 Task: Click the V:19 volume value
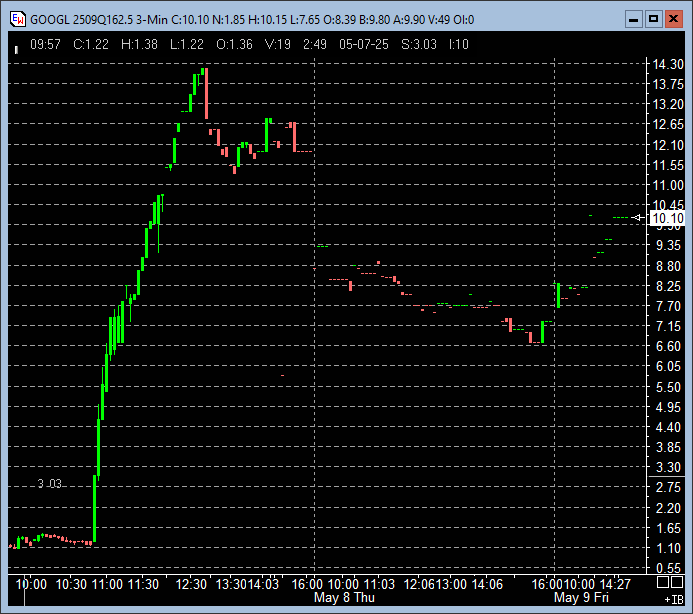278,44
